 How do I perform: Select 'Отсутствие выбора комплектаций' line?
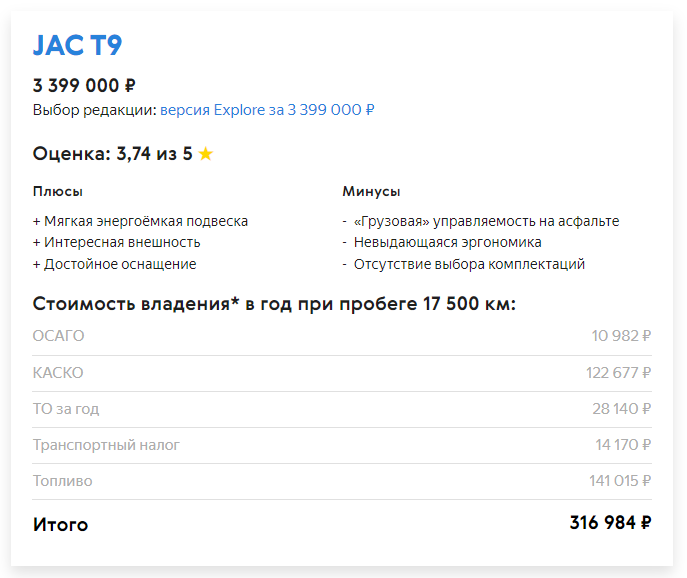464,264
